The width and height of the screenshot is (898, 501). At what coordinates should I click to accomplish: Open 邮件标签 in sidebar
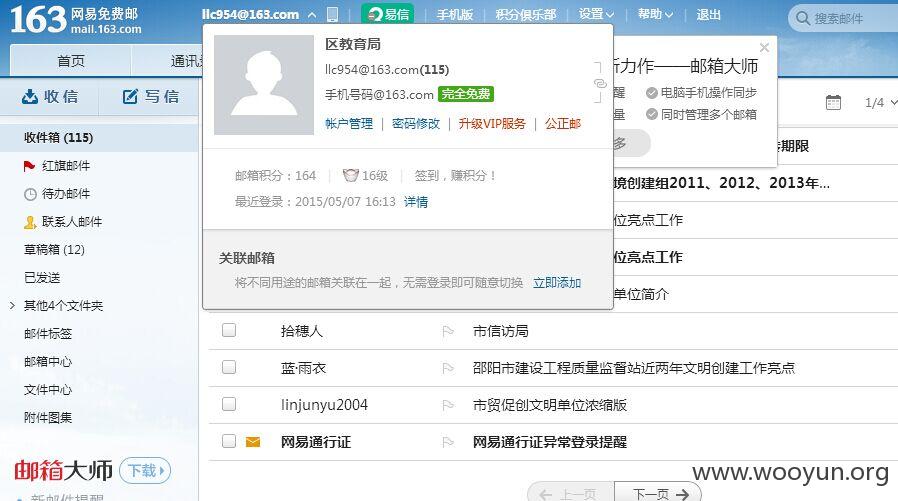point(48,334)
